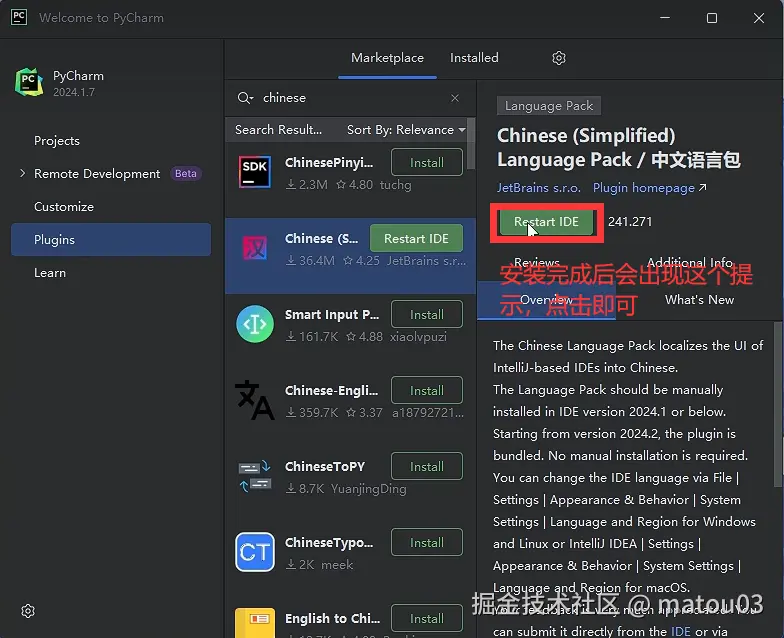This screenshot has height=638, width=784.
Task: Open the Reviews tab
Action: click(x=536, y=262)
